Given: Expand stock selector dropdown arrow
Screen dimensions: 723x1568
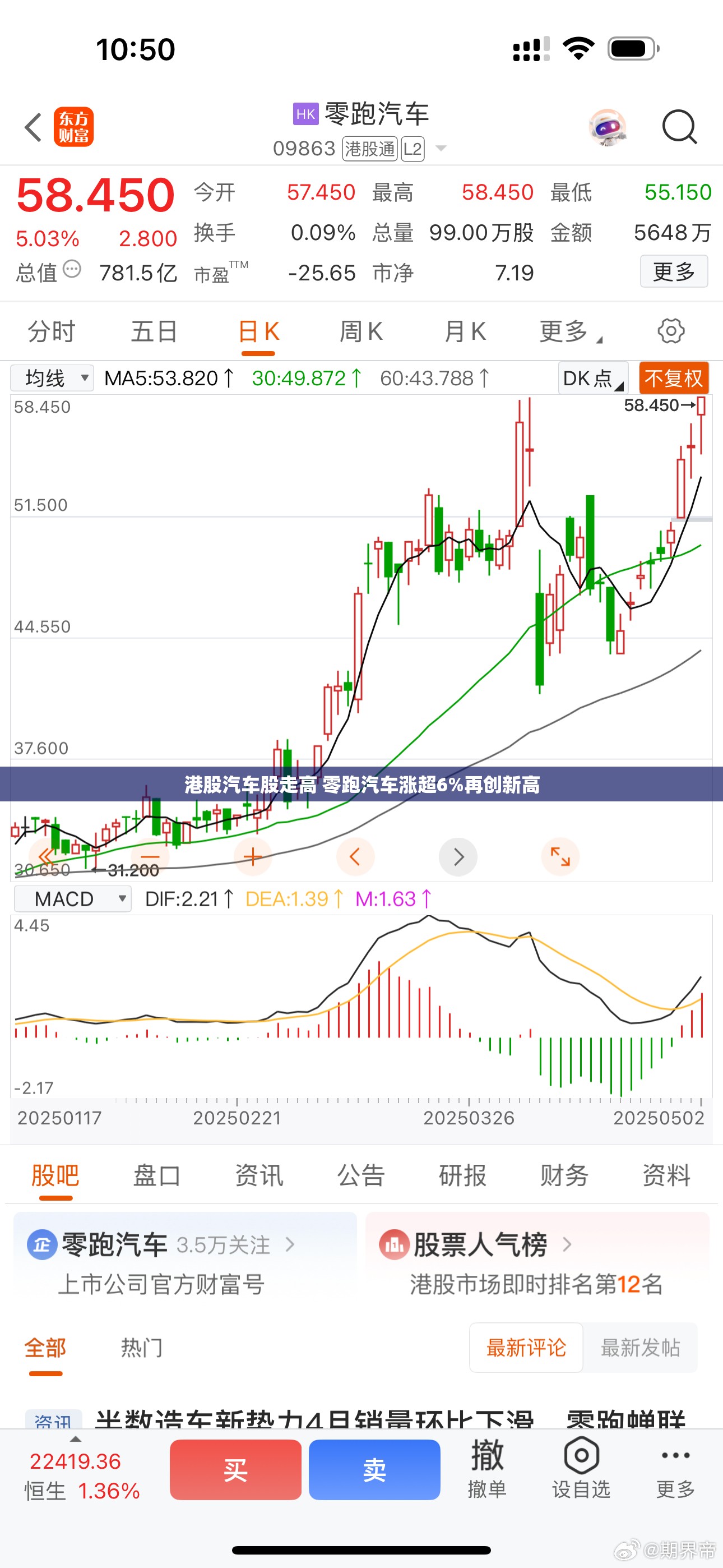Looking at the screenshot, I should tap(441, 149).
